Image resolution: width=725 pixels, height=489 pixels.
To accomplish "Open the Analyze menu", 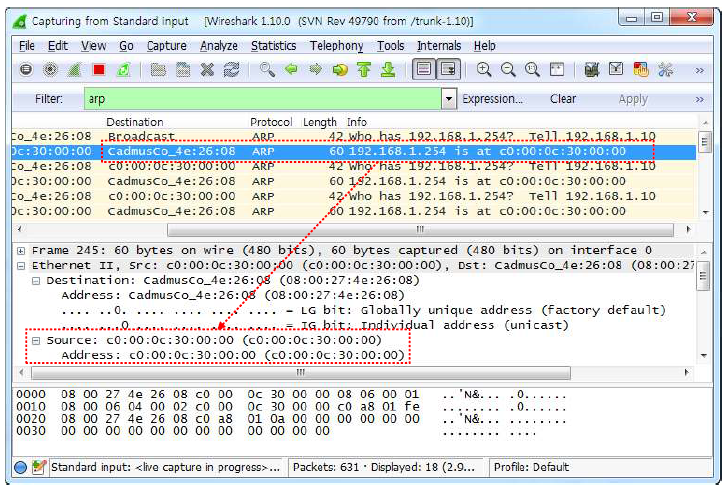I will (219, 46).
